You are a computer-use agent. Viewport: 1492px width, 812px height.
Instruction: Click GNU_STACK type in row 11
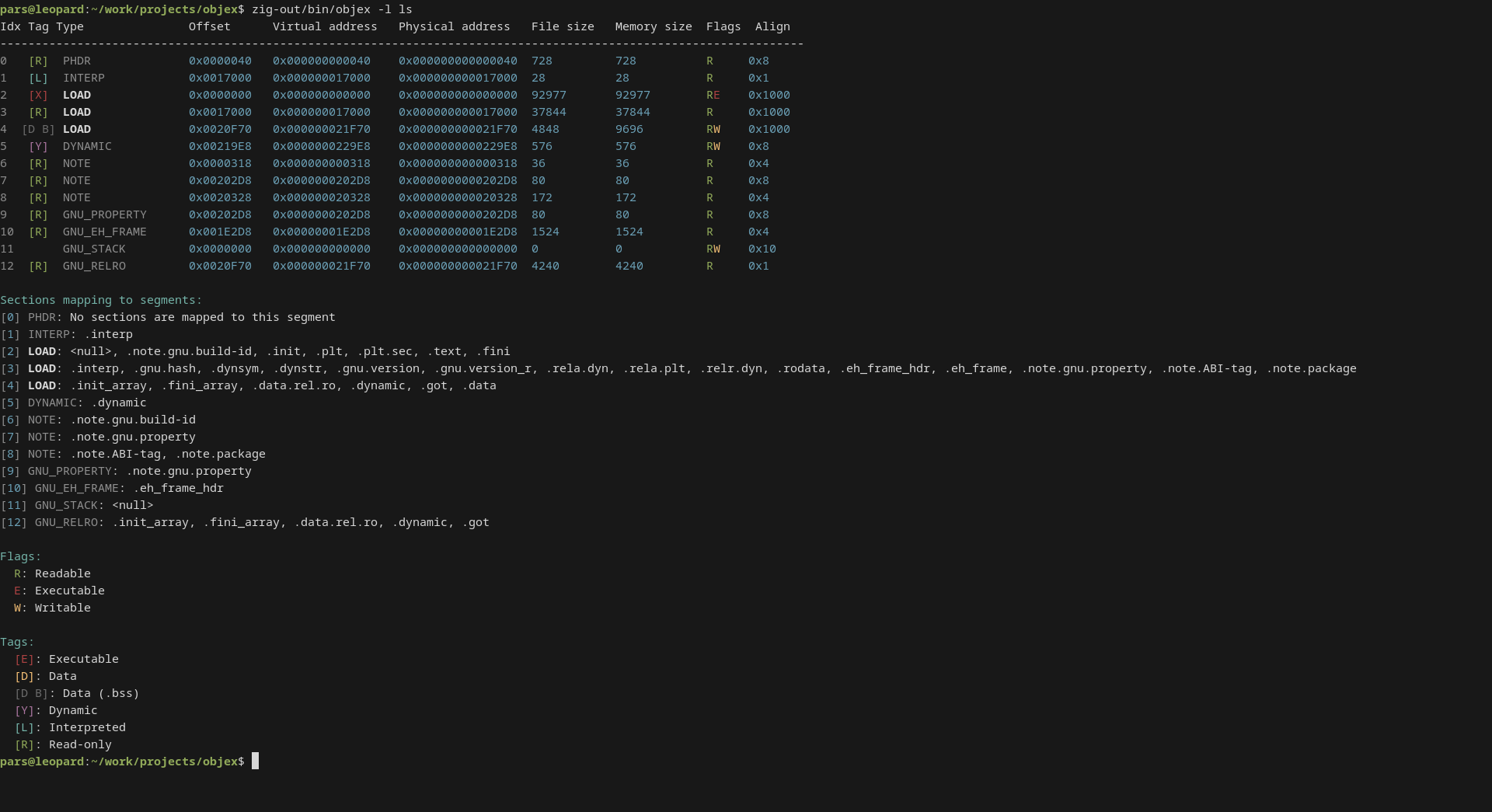click(94, 249)
